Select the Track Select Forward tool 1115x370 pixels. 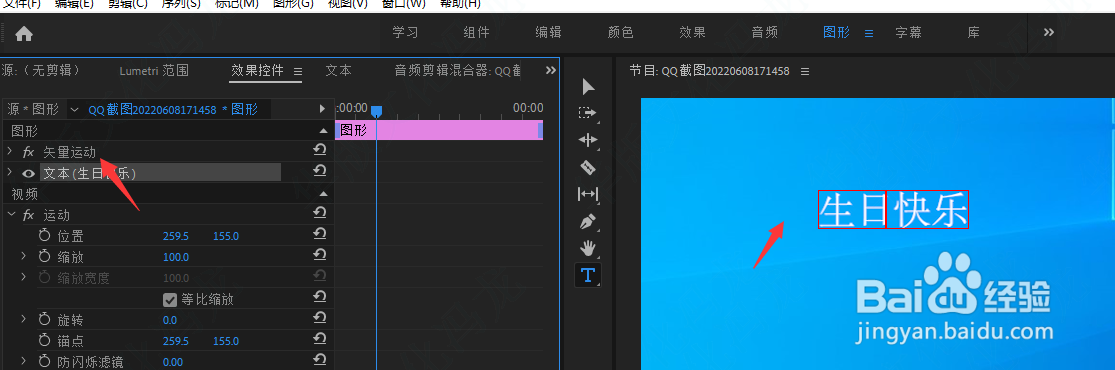click(588, 113)
